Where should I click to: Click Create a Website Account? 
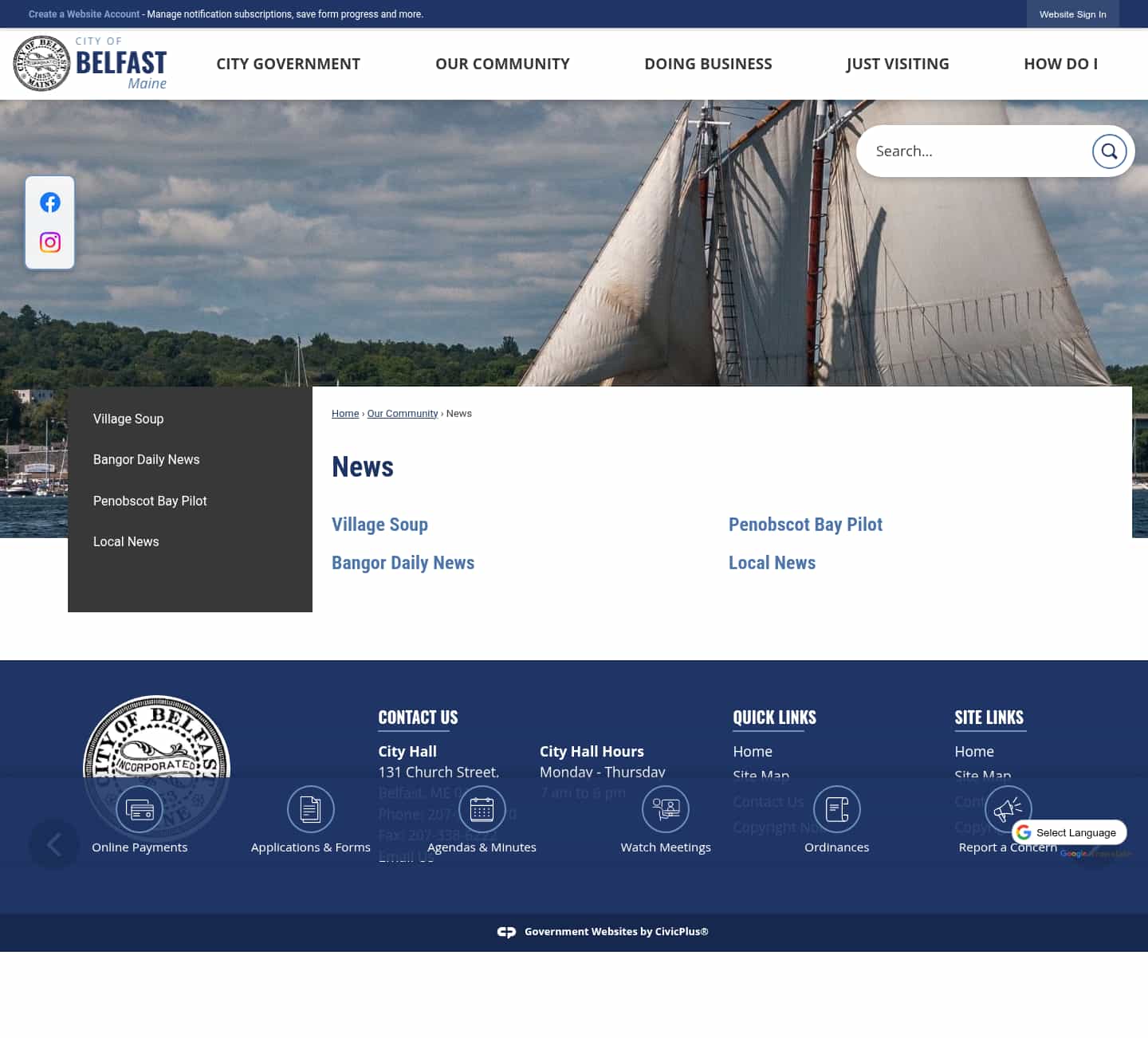pyautogui.click(x=84, y=14)
